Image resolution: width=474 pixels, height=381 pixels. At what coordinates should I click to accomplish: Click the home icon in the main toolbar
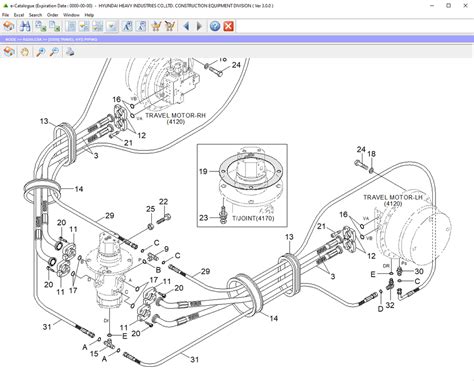[9, 26]
